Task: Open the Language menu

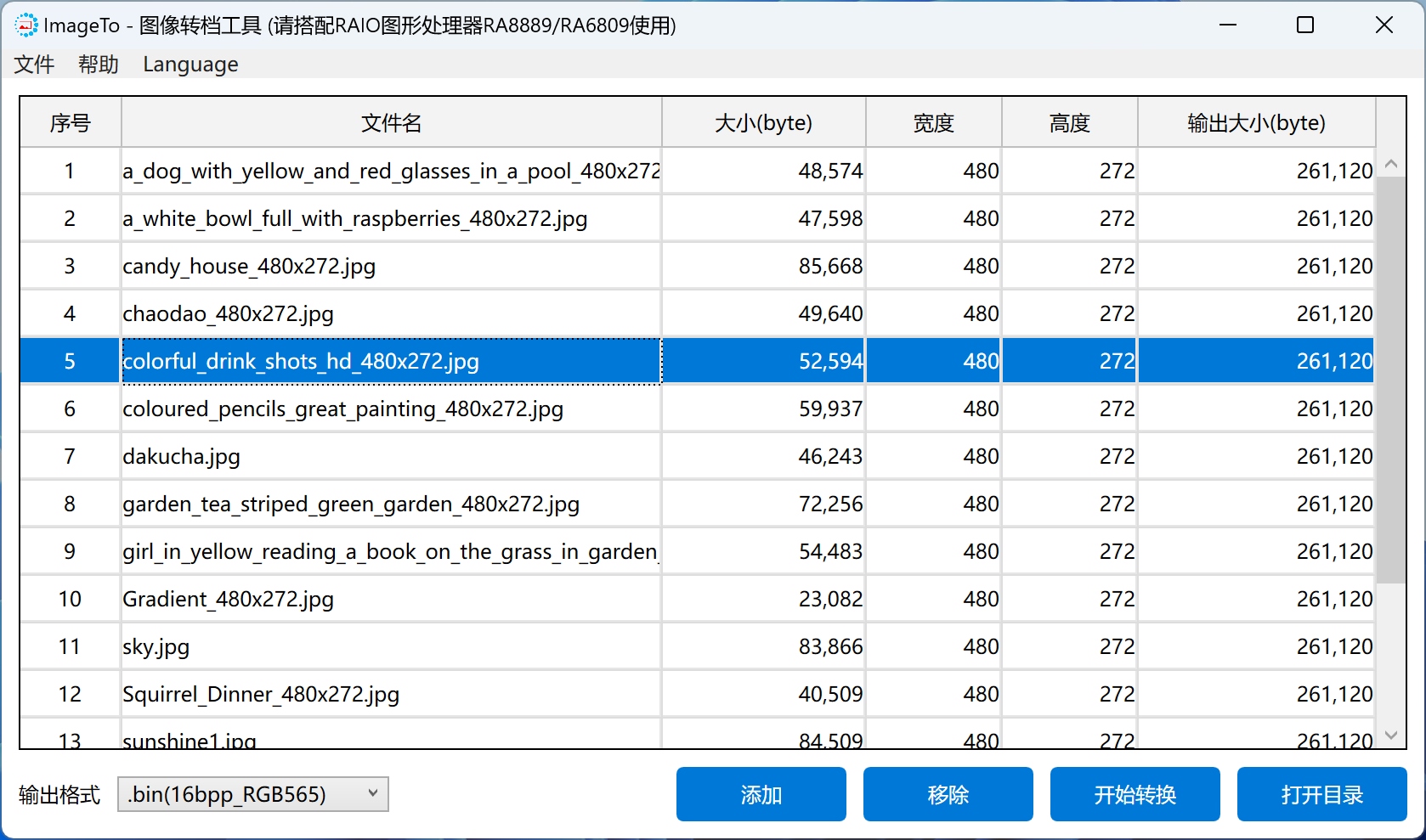Action: (x=190, y=65)
